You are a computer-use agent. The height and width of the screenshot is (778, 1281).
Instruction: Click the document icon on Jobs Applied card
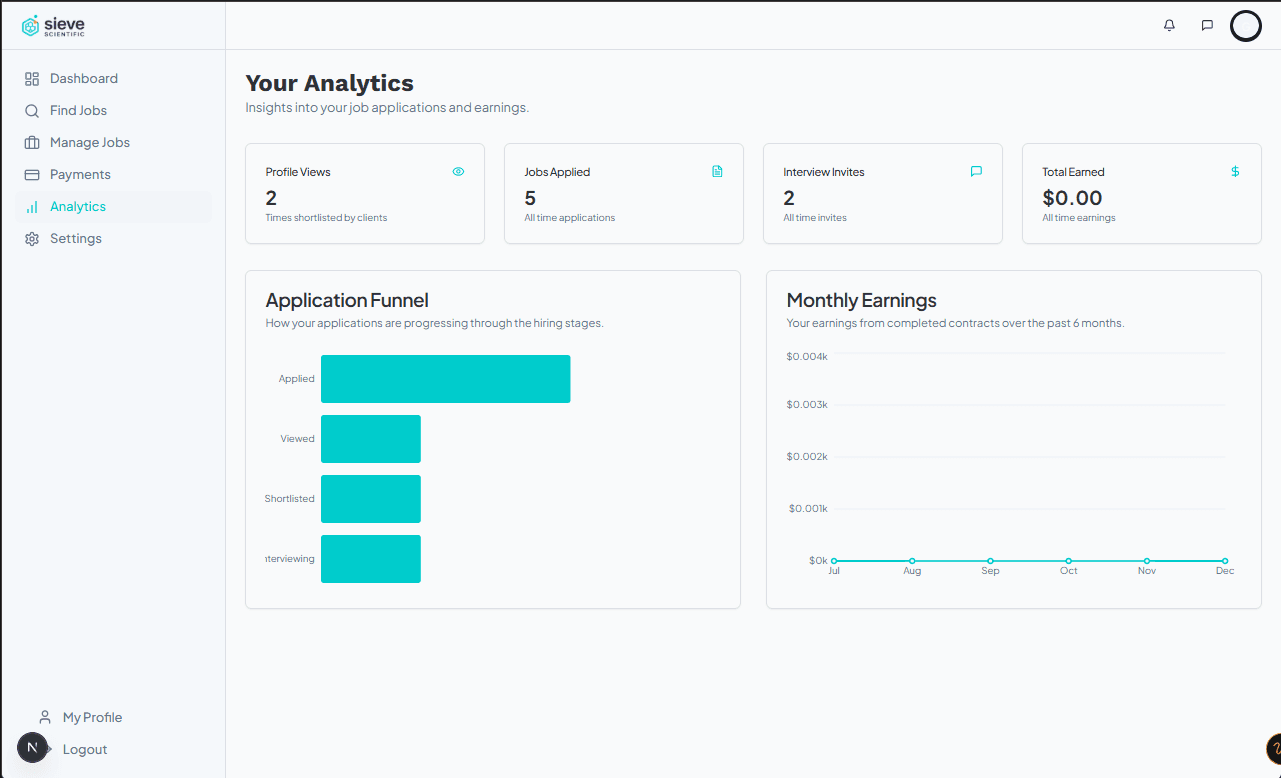pos(717,171)
